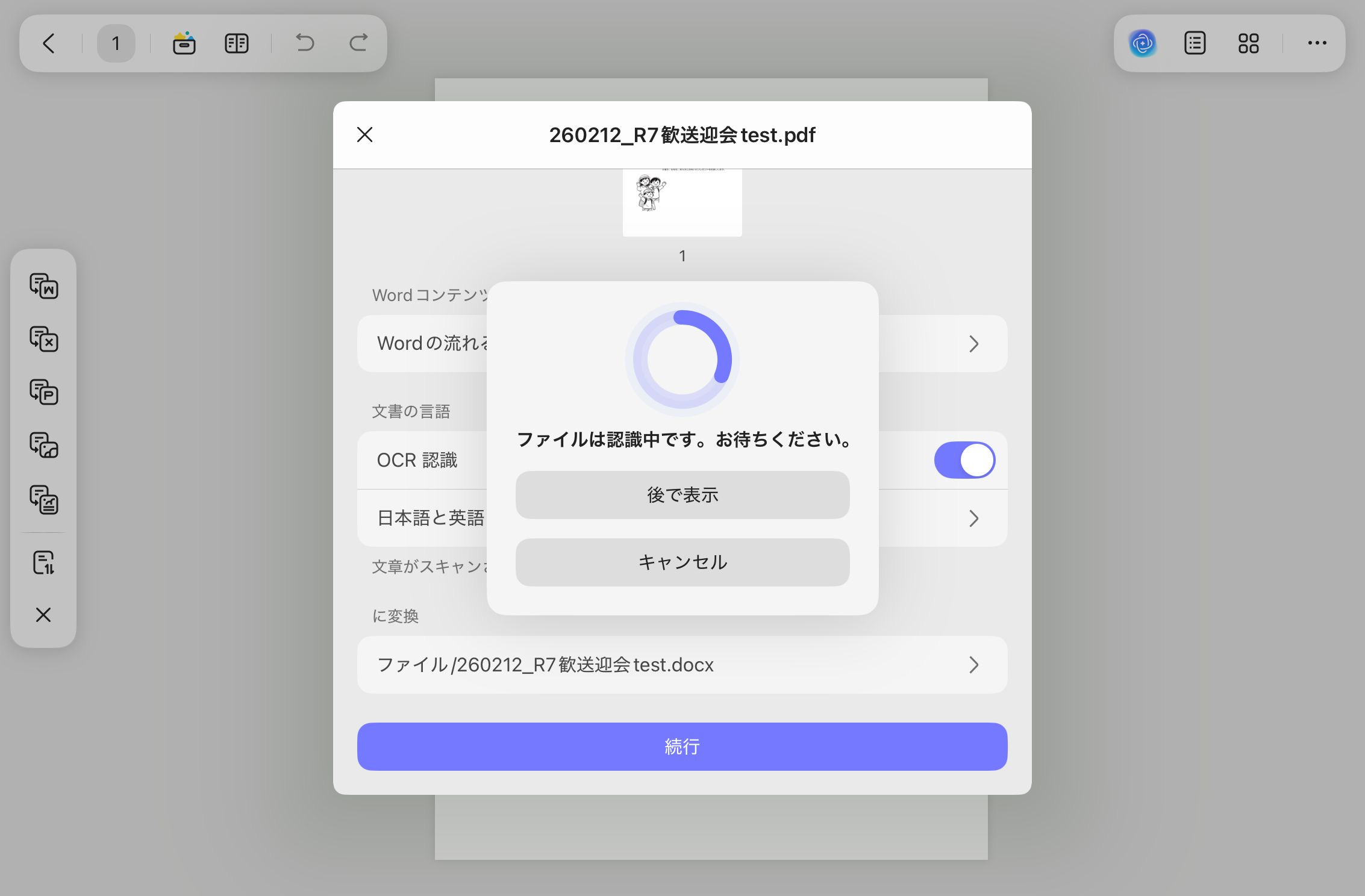
Task: Open the three-dot more options menu
Action: 1317,43
